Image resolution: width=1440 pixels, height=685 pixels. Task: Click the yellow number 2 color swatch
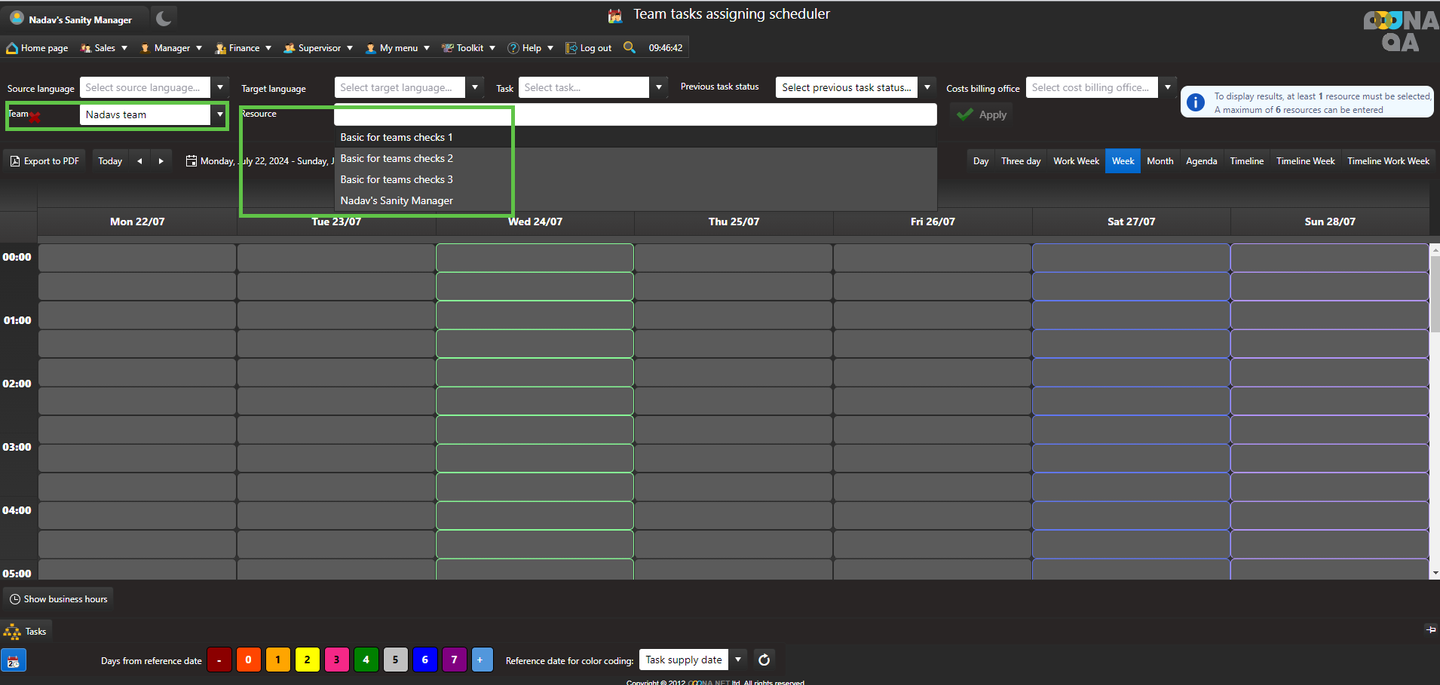point(307,660)
